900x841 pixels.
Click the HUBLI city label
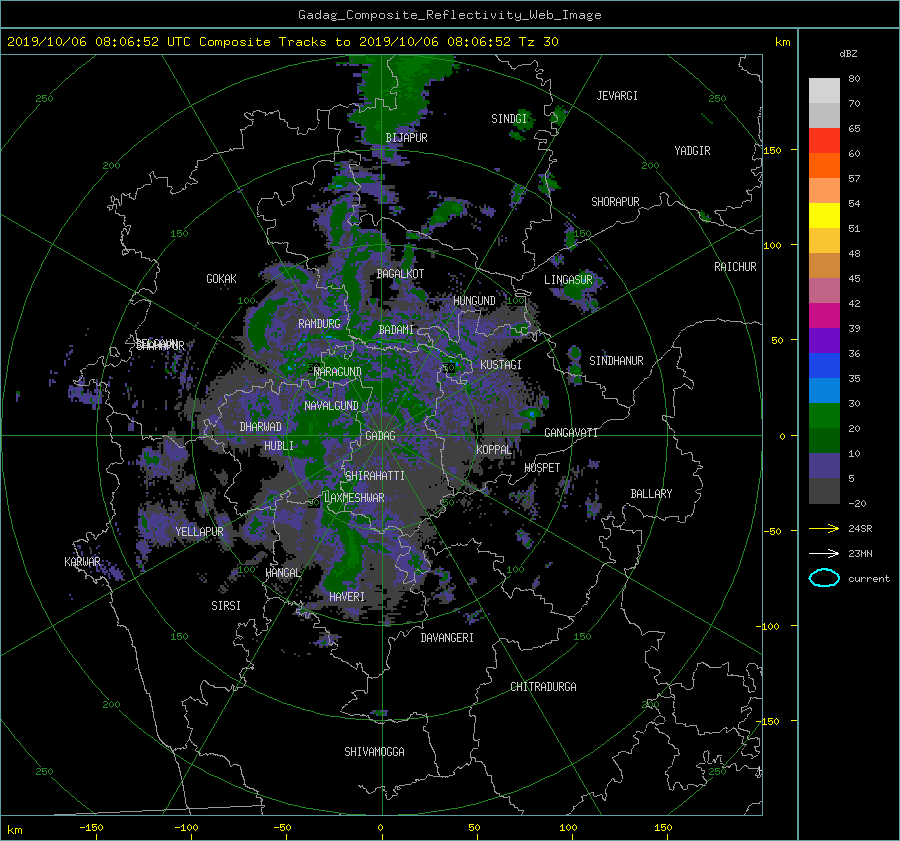pos(278,446)
